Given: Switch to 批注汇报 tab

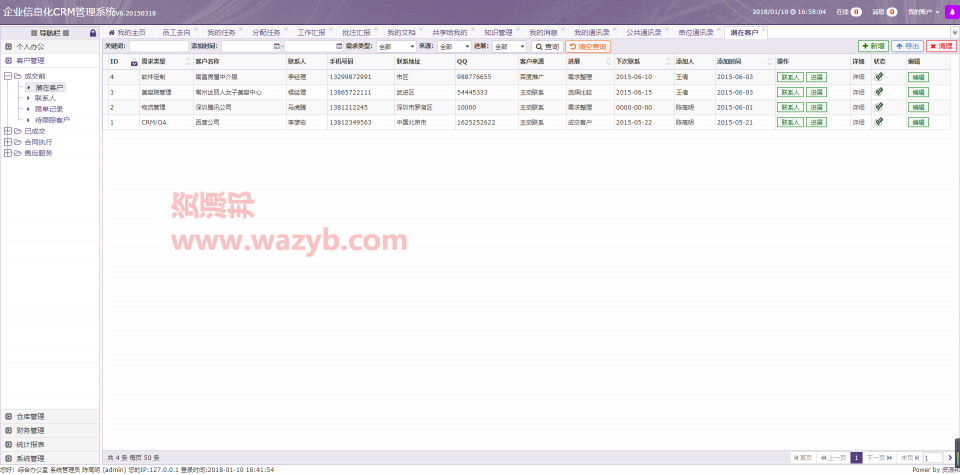Looking at the screenshot, I should [x=356, y=32].
